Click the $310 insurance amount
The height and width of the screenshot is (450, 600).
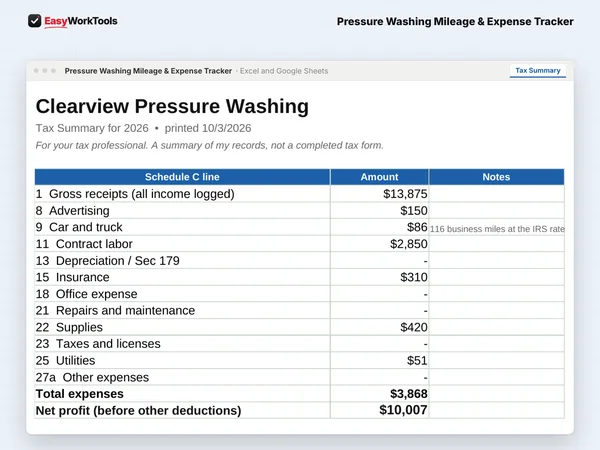tap(414, 277)
